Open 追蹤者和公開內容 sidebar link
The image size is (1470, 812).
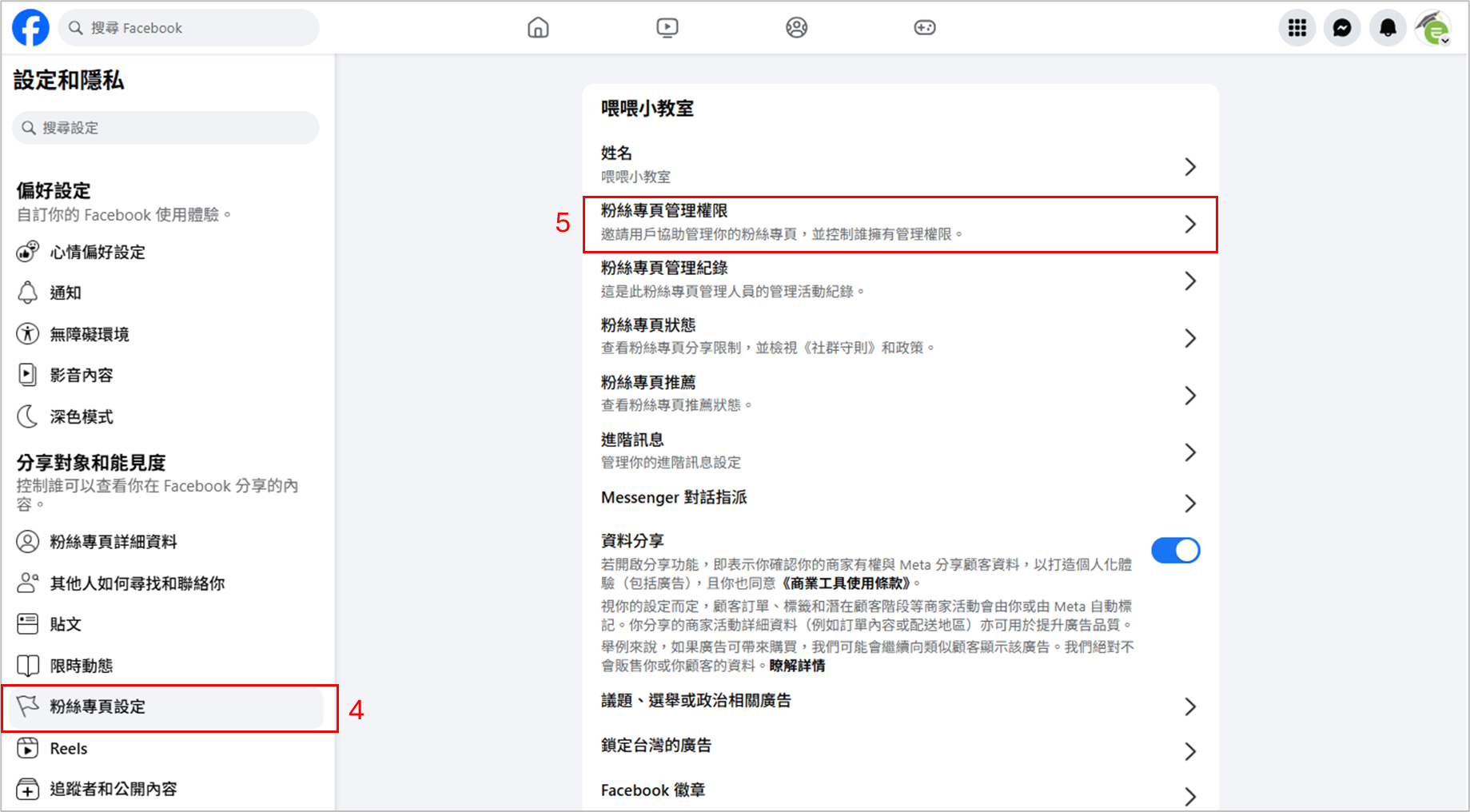click(x=166, y=790)
